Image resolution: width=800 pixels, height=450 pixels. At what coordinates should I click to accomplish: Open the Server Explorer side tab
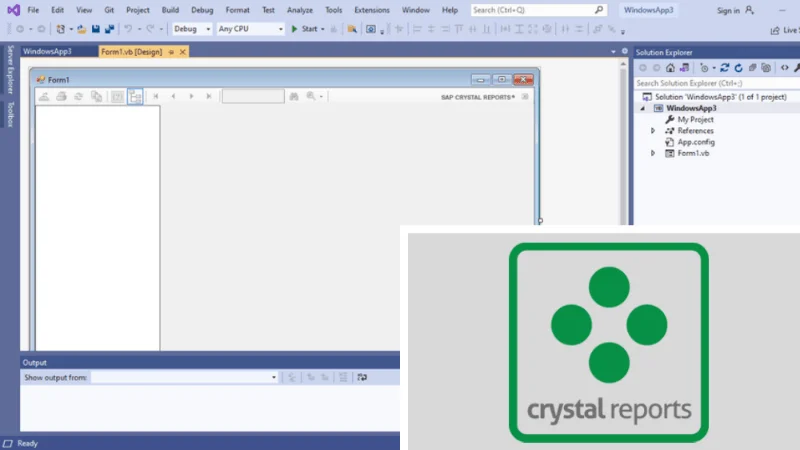[x=10, y=69]
